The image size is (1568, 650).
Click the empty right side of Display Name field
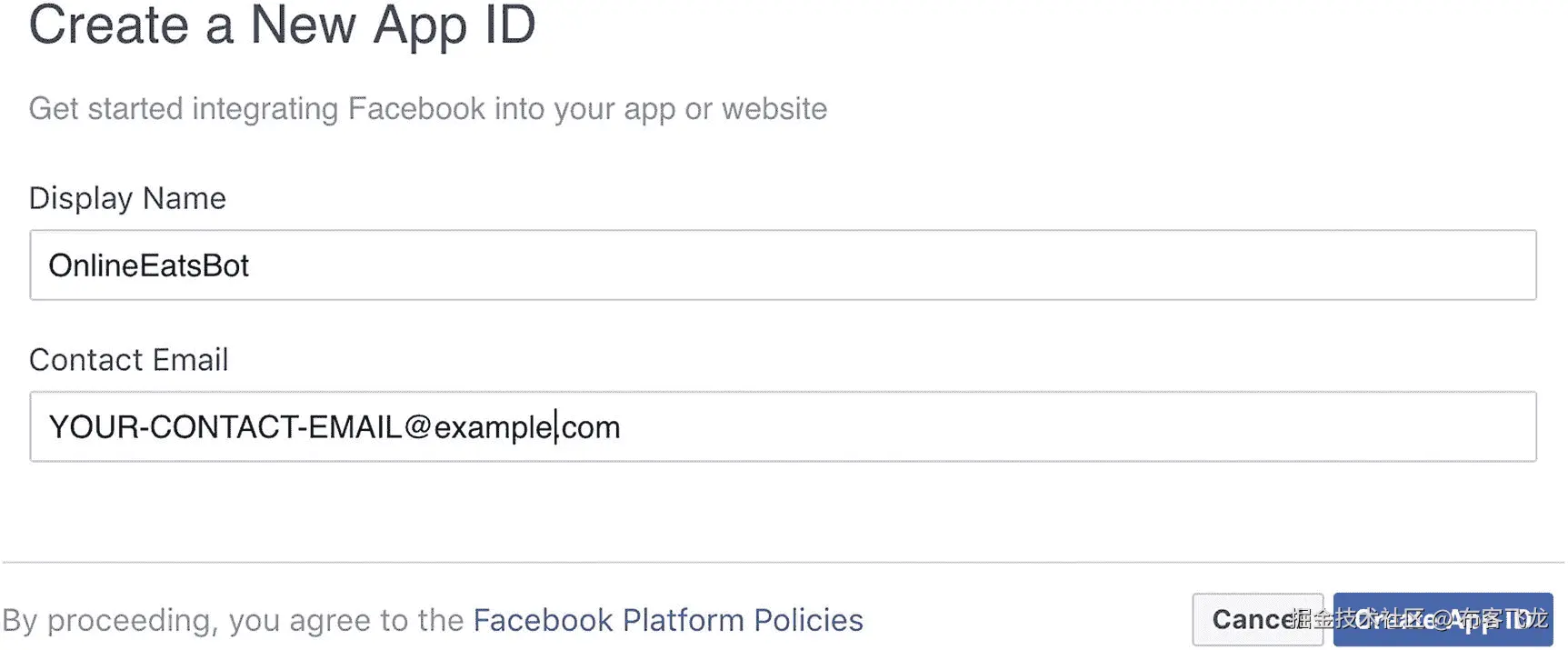point(1273,265)
